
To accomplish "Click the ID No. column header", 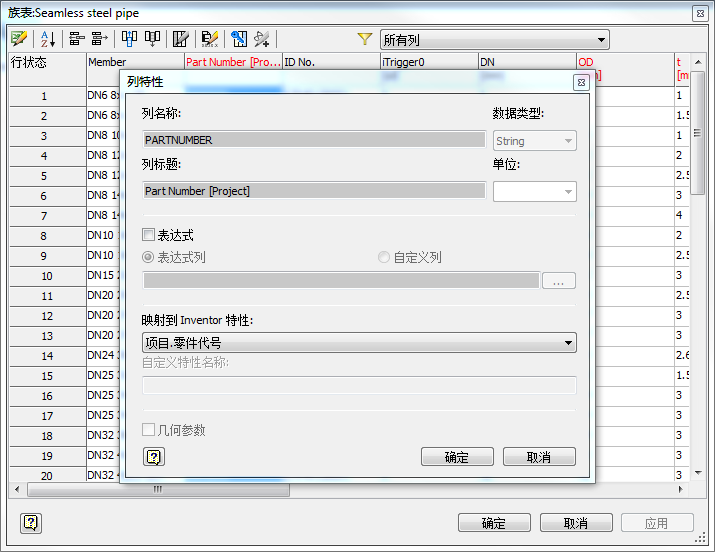I will point(332,62).
